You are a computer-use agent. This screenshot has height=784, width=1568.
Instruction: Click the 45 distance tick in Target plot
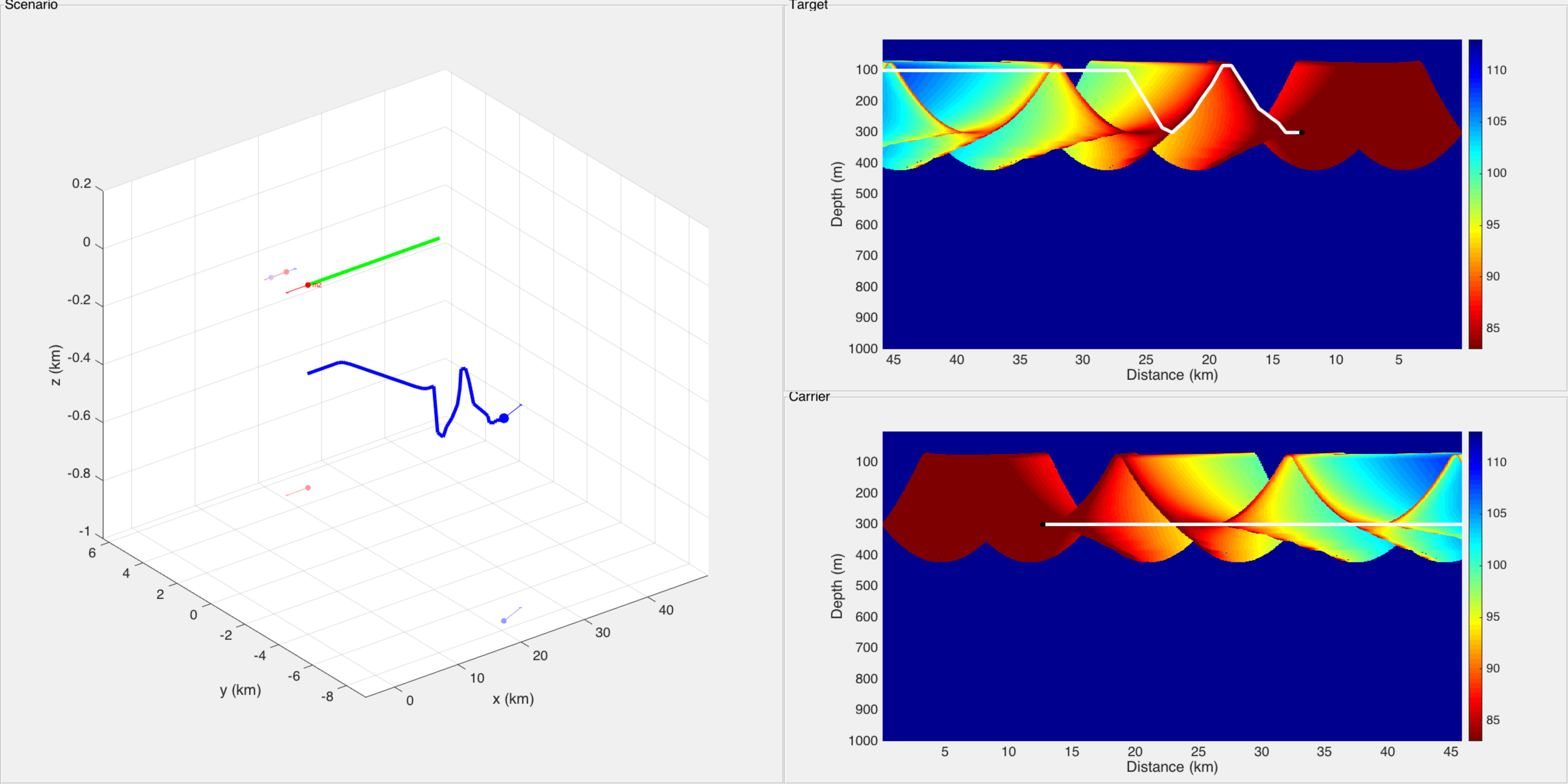click(x=893, y=360)
